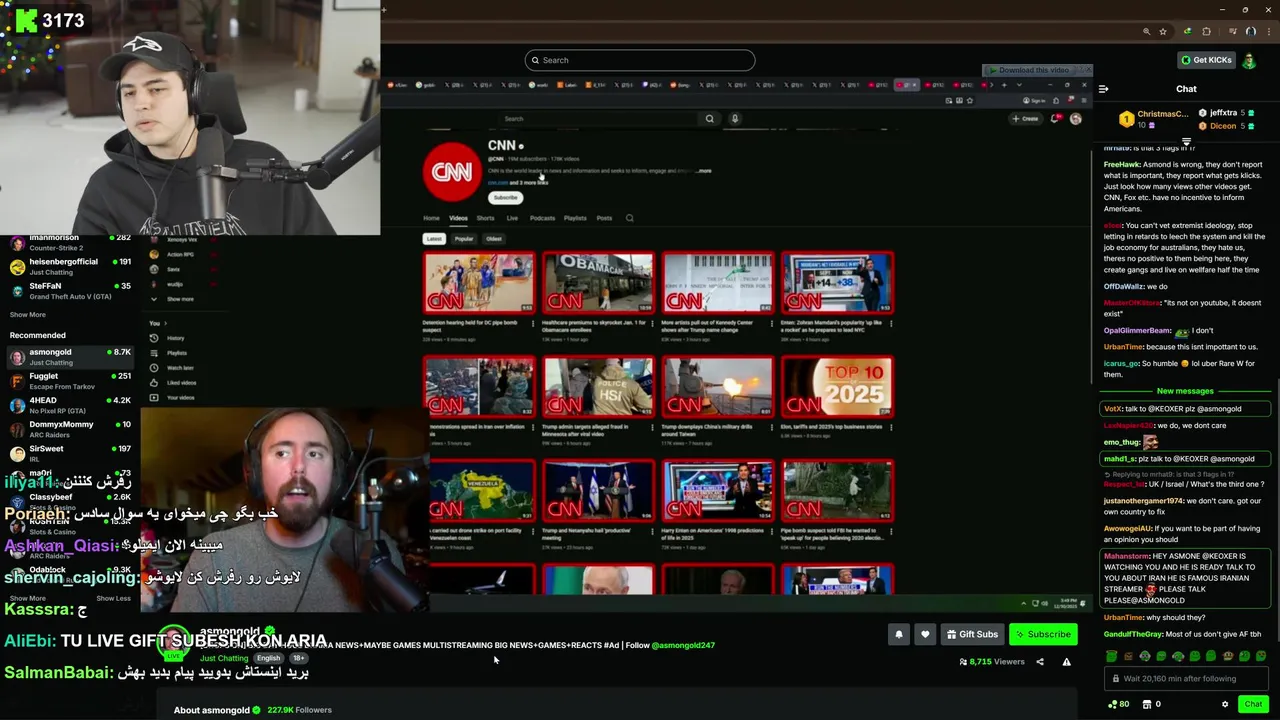Viewport: 1280px width, 720px height.
Task: Click the green Chat send button
Action: tap(1253, 704)
